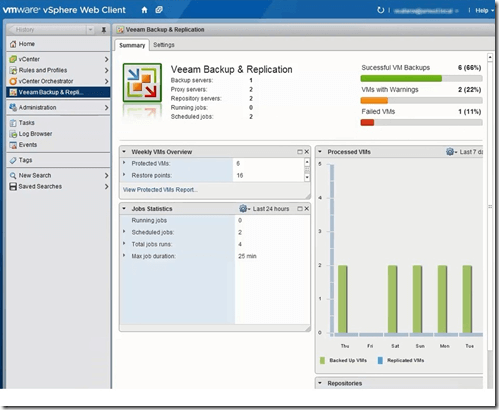The height and width of the screenshot is (410, 499).
Task: Refresh the vSphere Web Client
Action: click(x=380, y=10)
